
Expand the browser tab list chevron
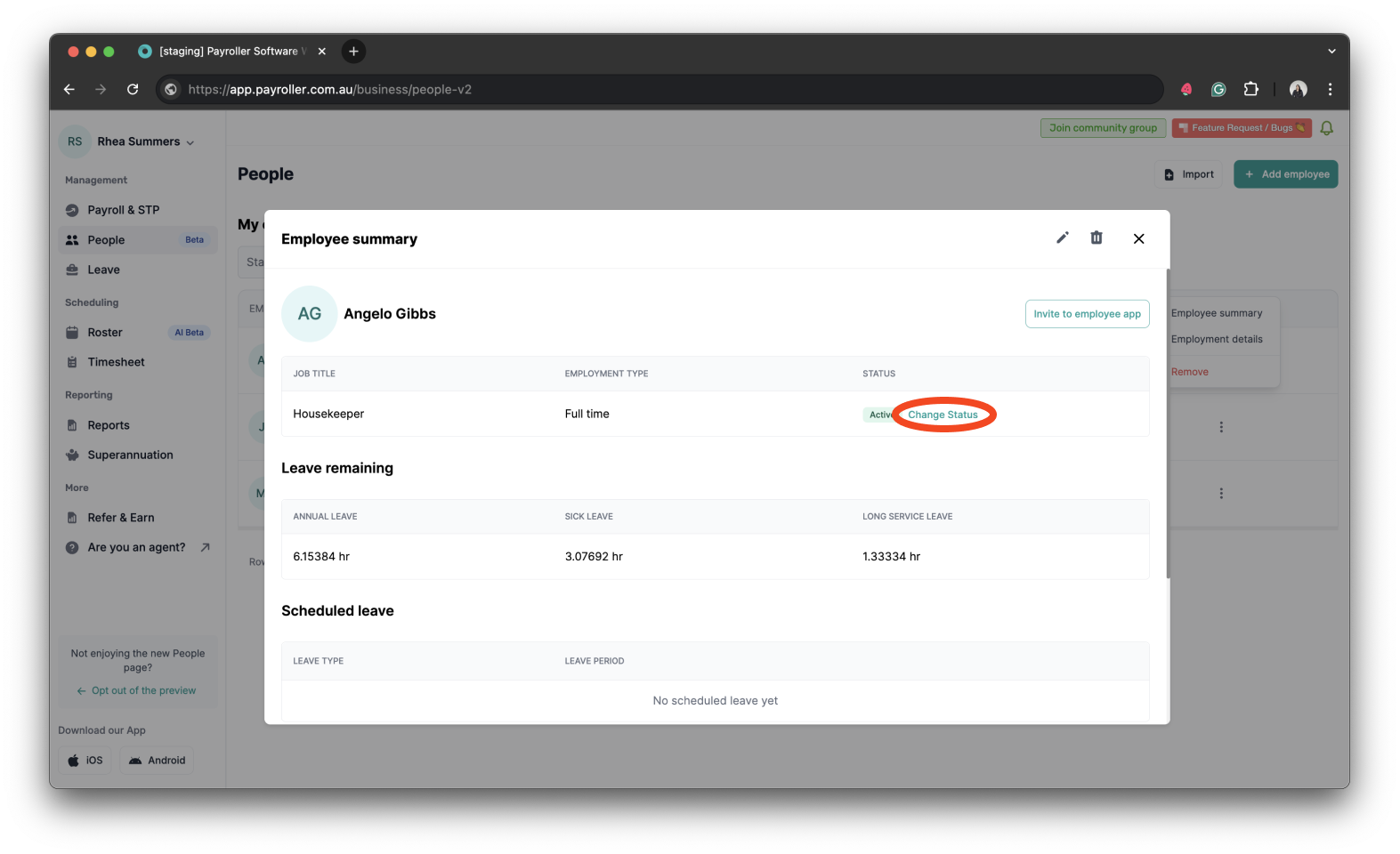tap(1331, 52)
